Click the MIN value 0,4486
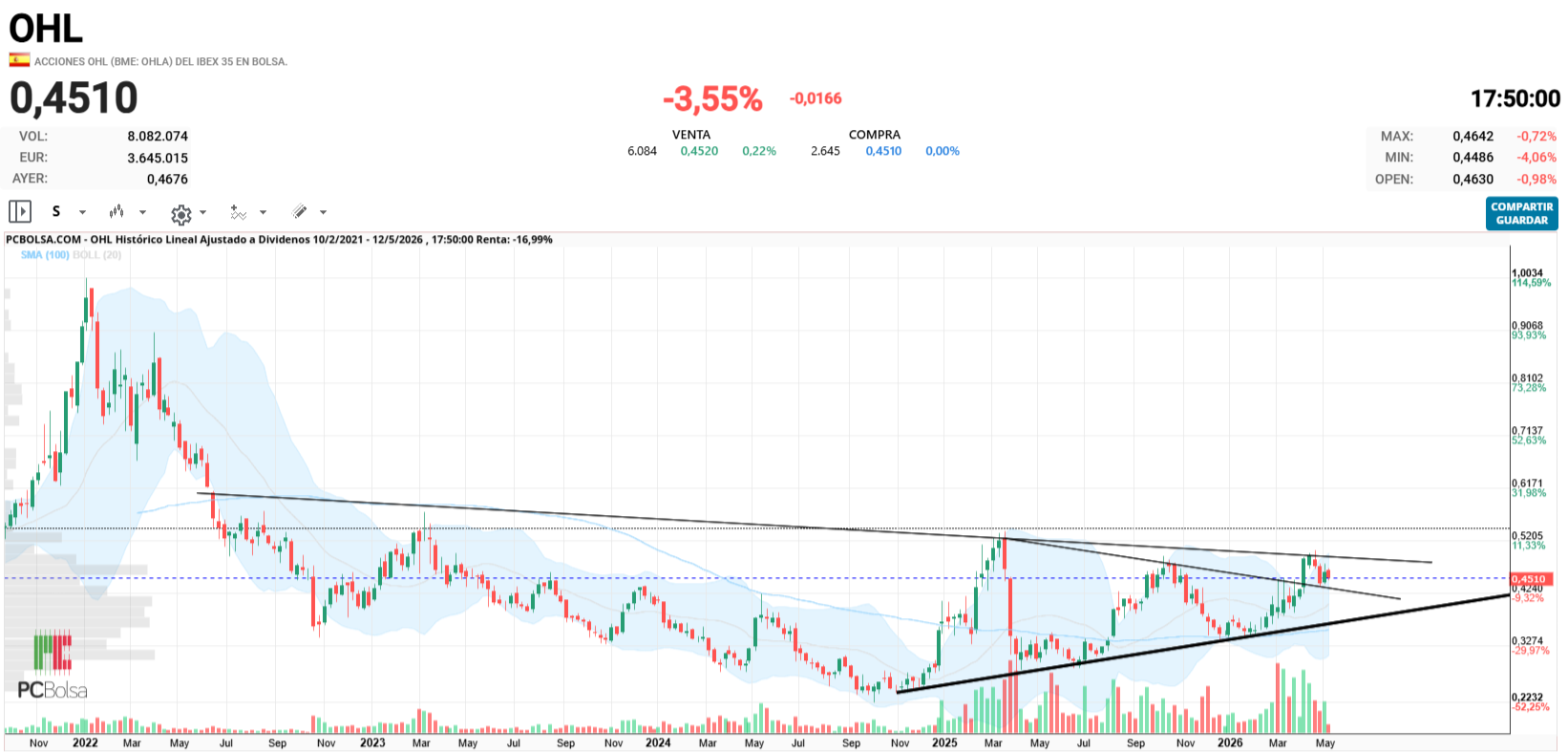Viewport: 1568px width, 752px height. [x=1473, y=158]
